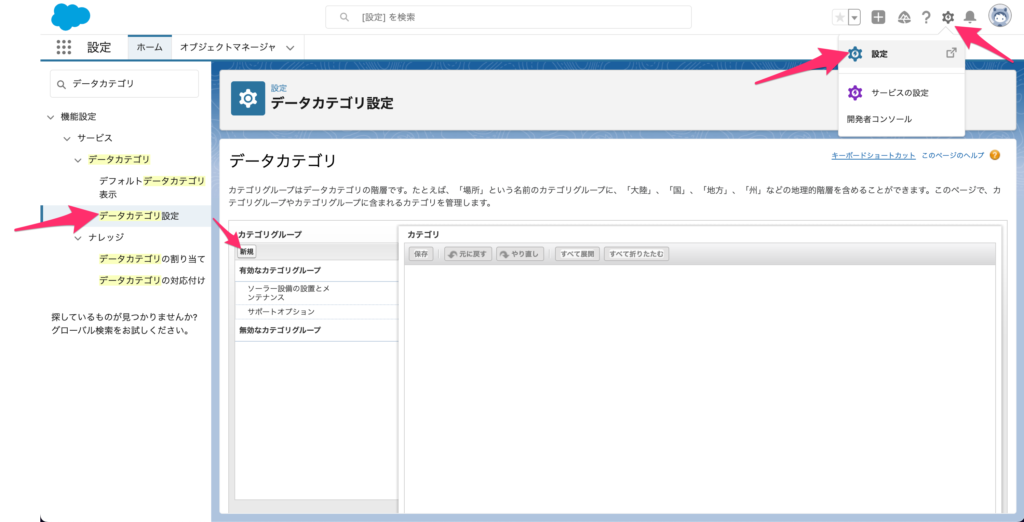The image size is (1024, 522).
Task: Open データカテゴリの対応付け in sidebar
Action: [152, 280]
